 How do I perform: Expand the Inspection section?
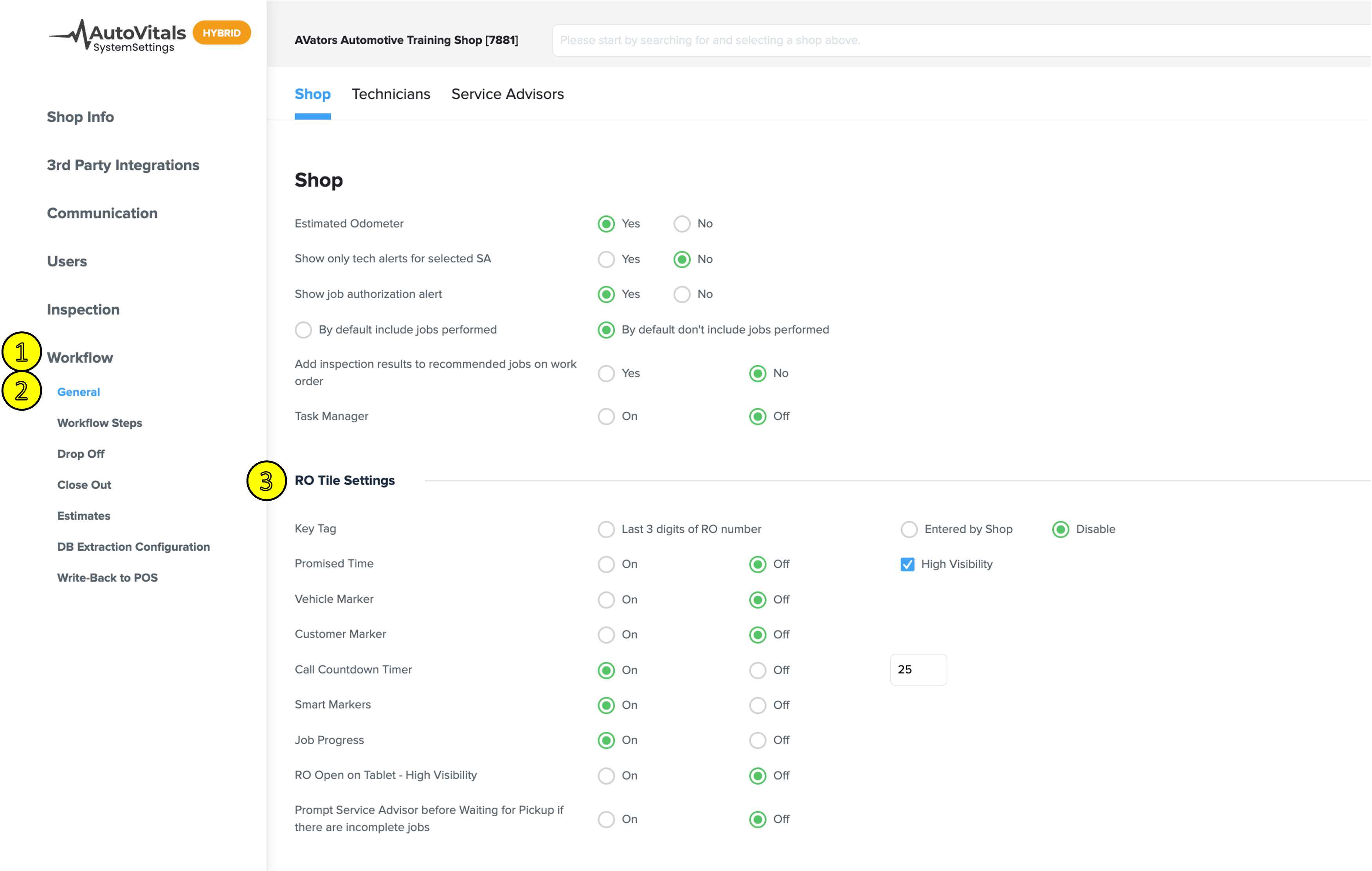[x=83, y=309]
